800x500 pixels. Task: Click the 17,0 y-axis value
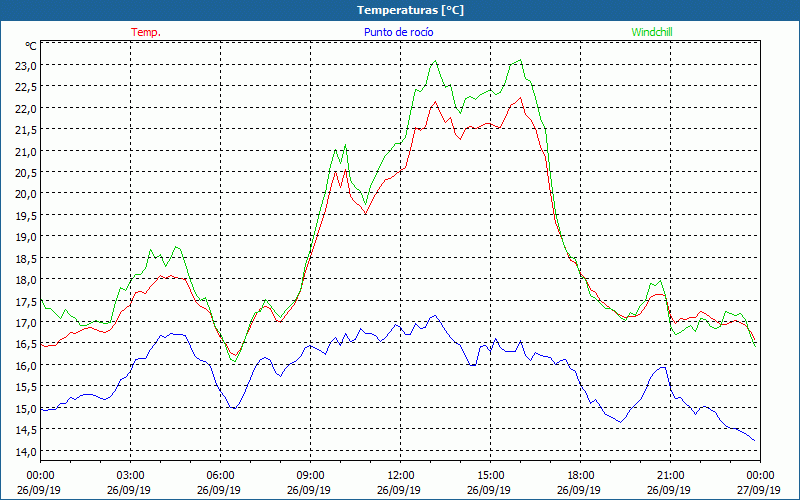point(26,323)
